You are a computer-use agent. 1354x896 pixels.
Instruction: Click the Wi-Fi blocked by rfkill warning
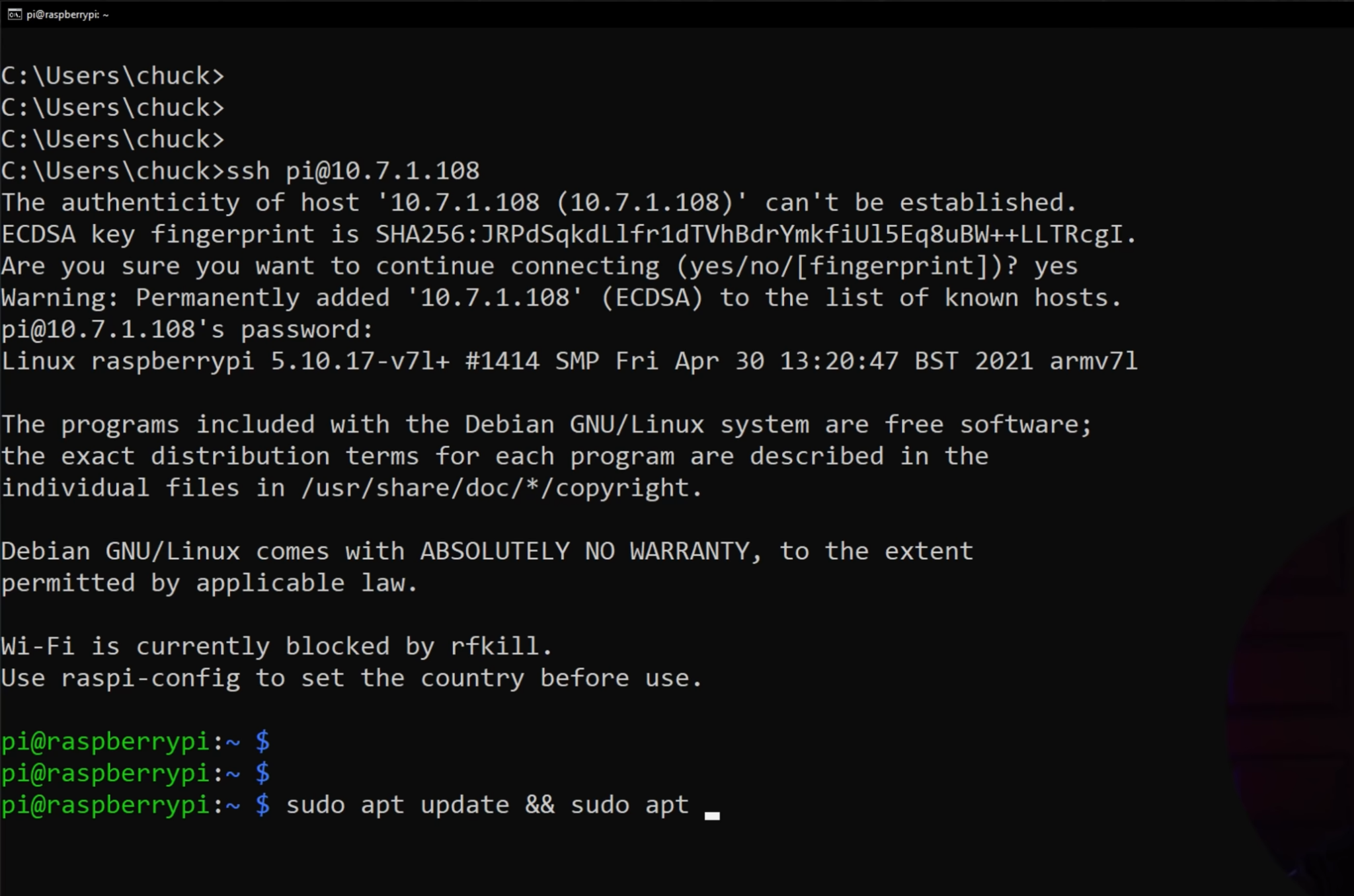coord(274,646)
